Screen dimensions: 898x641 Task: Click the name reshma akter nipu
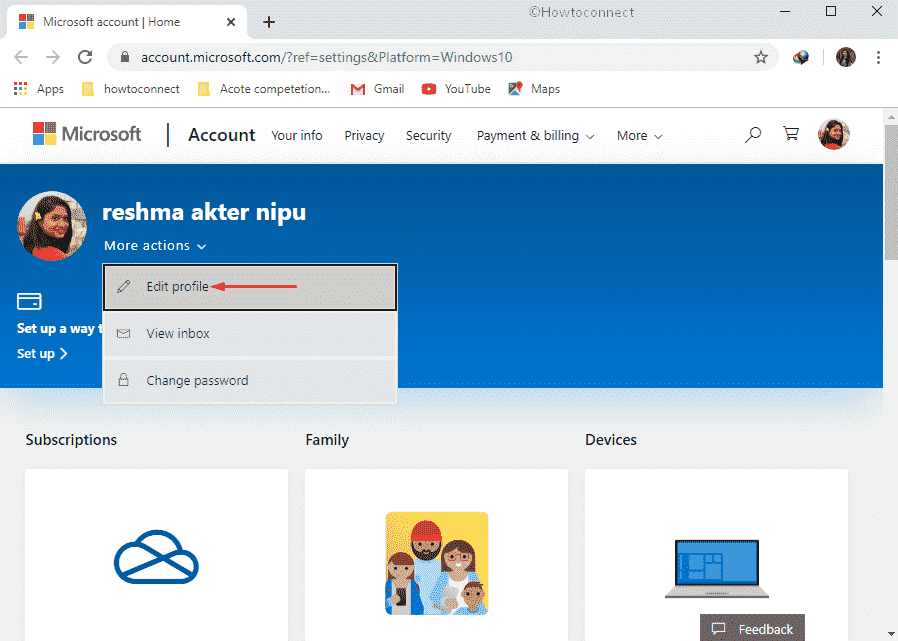(204, 212)
